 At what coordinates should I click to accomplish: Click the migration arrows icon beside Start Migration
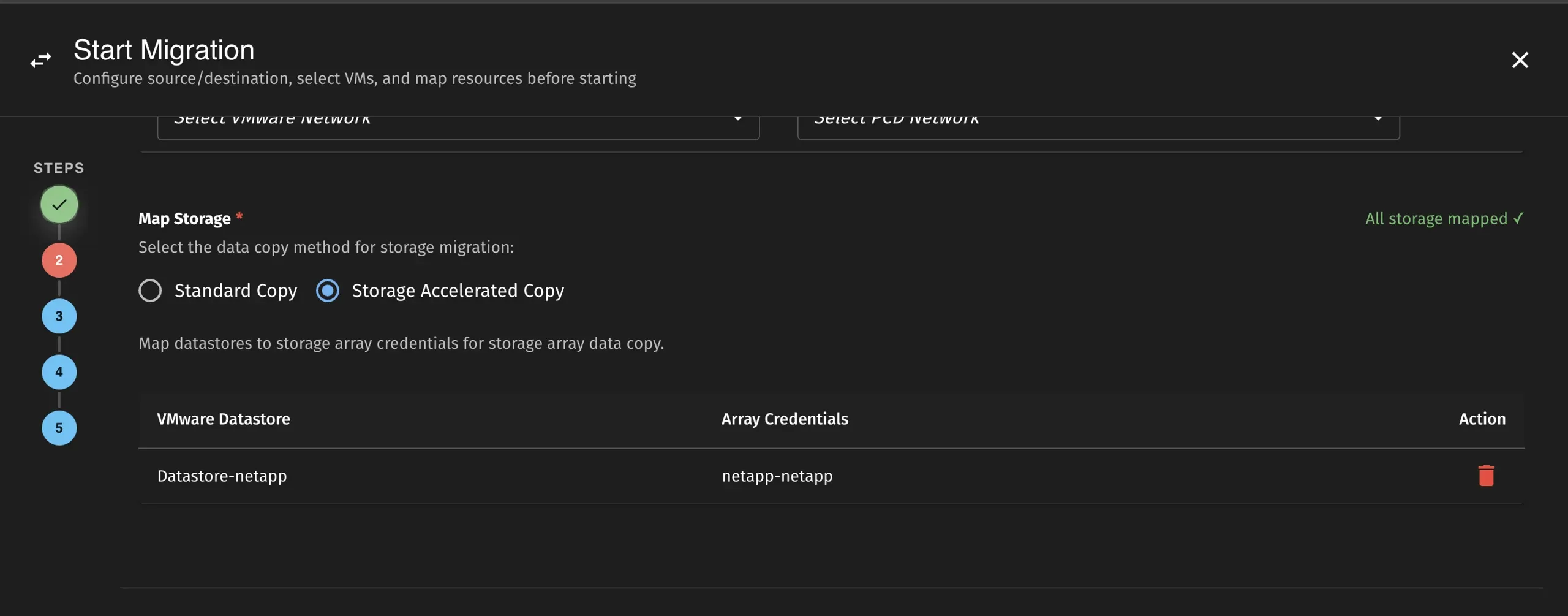pyautogui.click(x=41, y=59)
